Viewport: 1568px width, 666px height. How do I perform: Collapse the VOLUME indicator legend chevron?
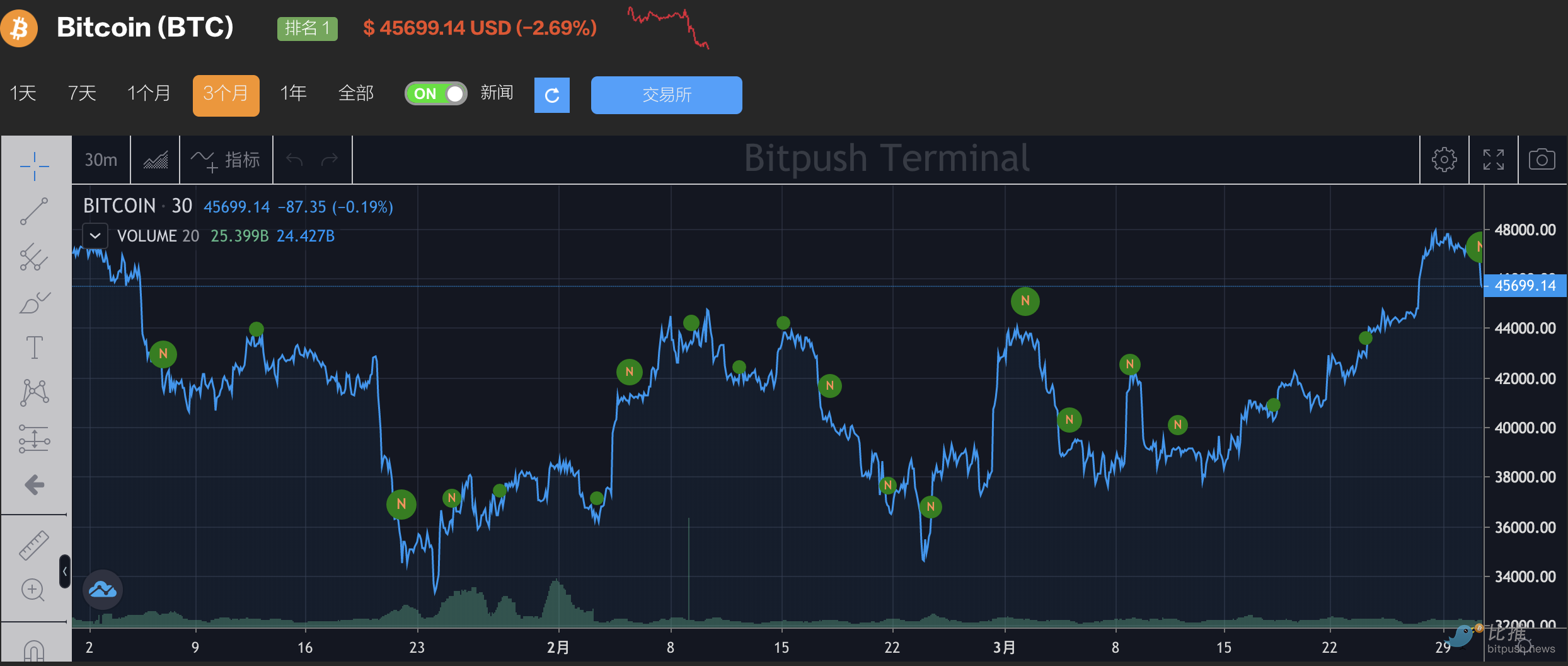95,236
